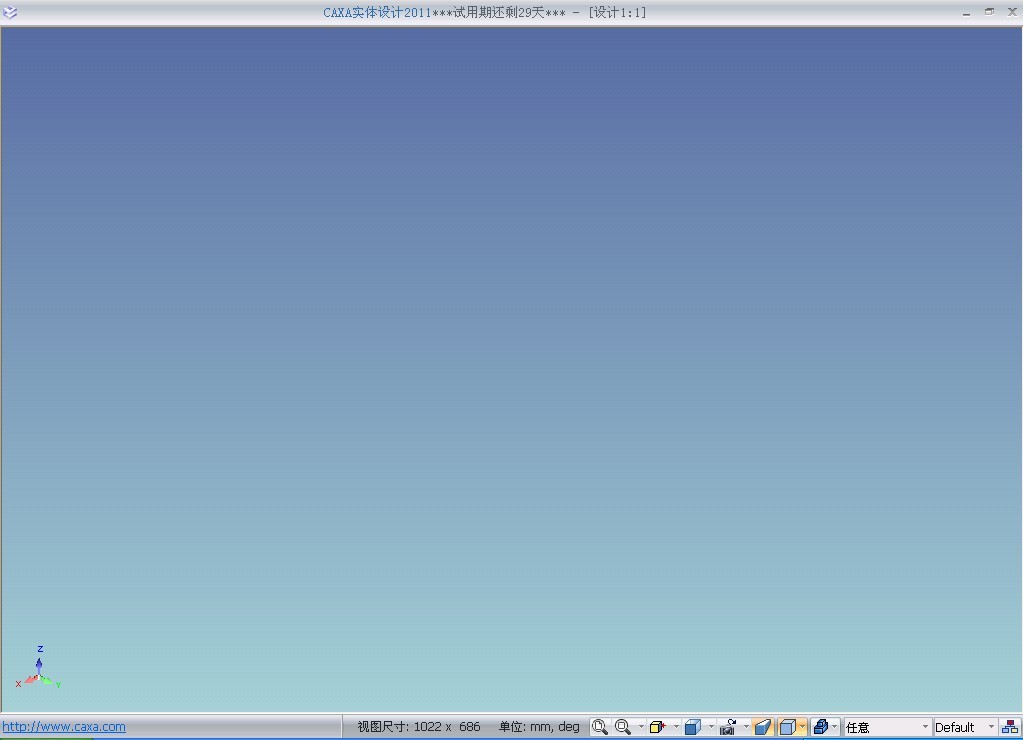Click the CAXA application logo icon
The image size is (1023, 740).
pos(10,12)
